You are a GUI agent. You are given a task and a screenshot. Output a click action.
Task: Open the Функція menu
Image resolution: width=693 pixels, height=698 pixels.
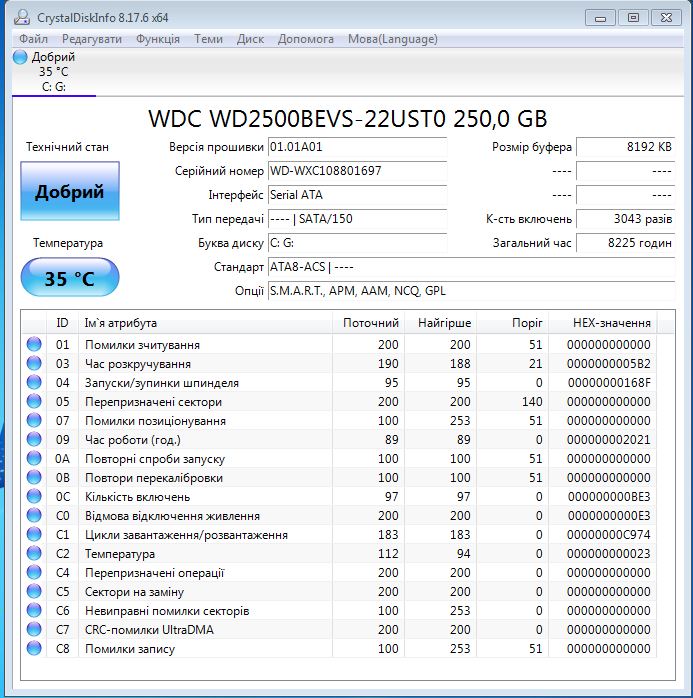(x=157, y=39)
